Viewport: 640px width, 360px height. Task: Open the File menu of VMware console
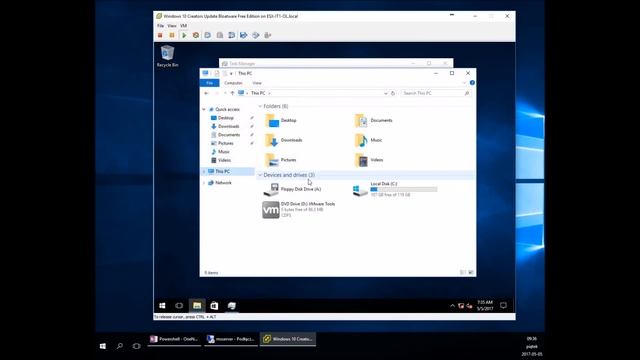(160, 26)
